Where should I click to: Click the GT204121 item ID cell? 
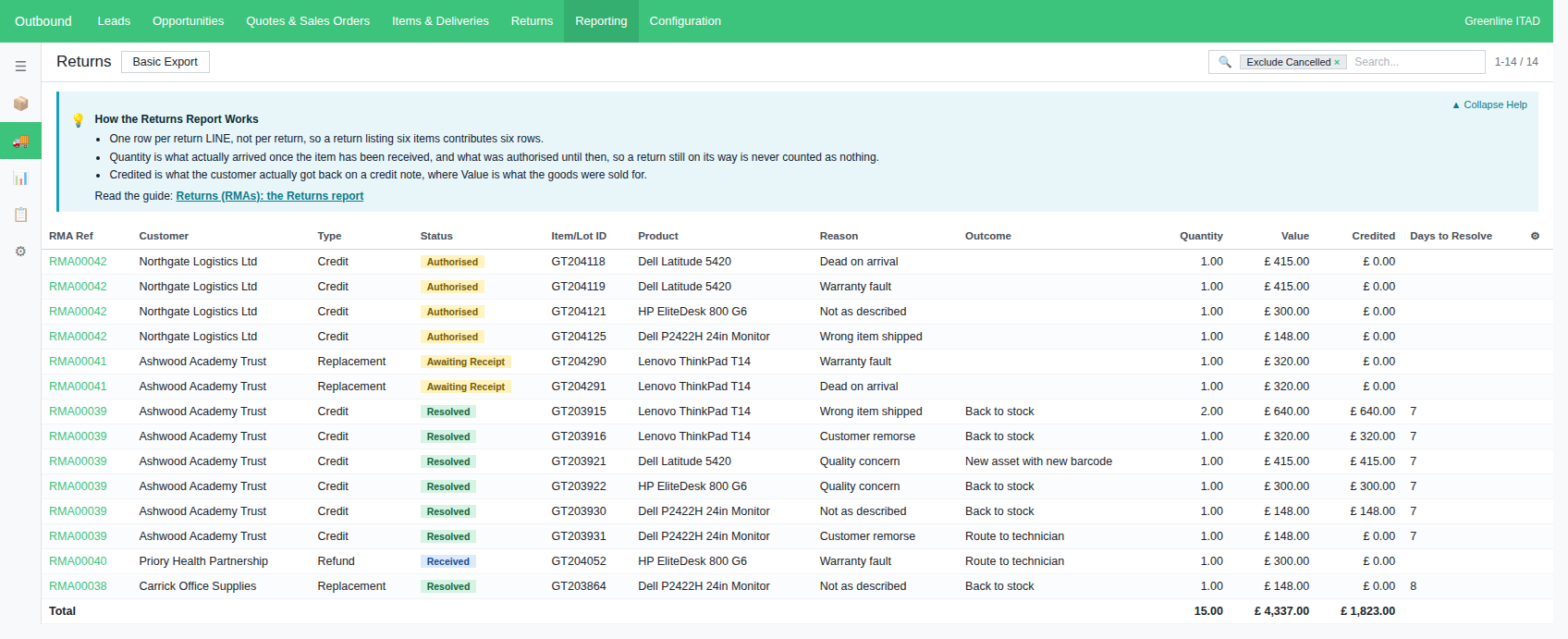(579, 312)
